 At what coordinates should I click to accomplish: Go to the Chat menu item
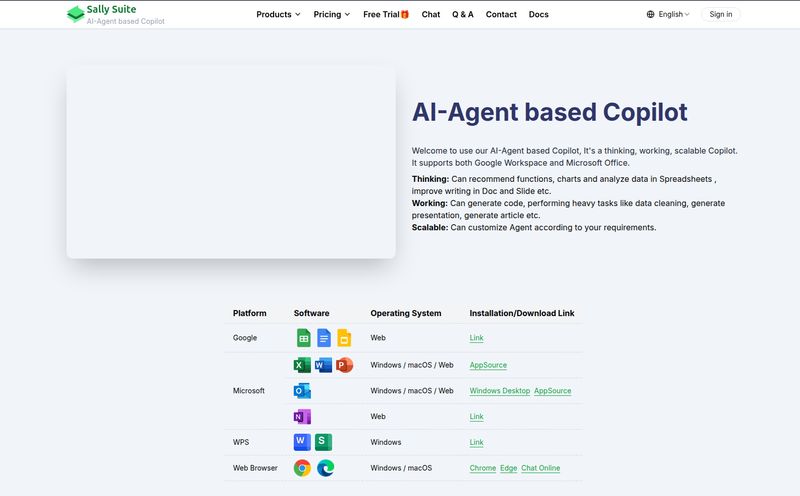tap(431, 14)
